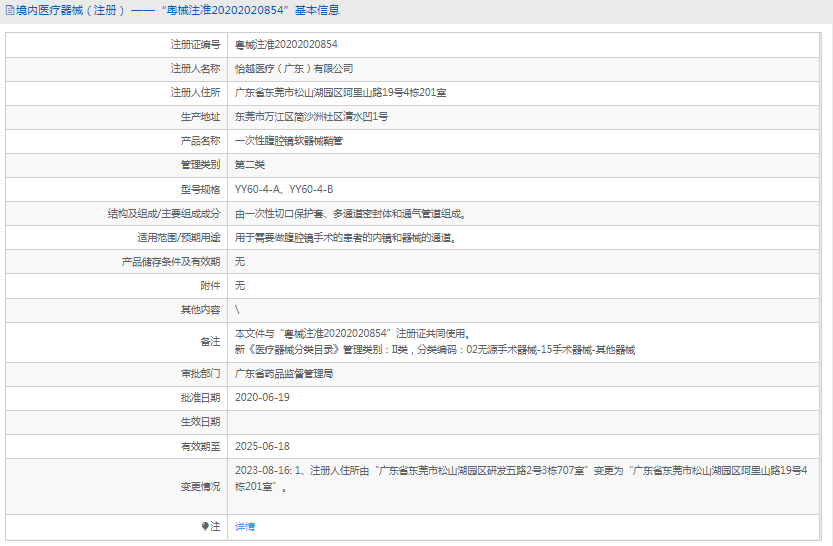Select the 注册人住所 address ending in 4栋201室
The width and height of the screenshot is (833, 546).
(341, 92)
